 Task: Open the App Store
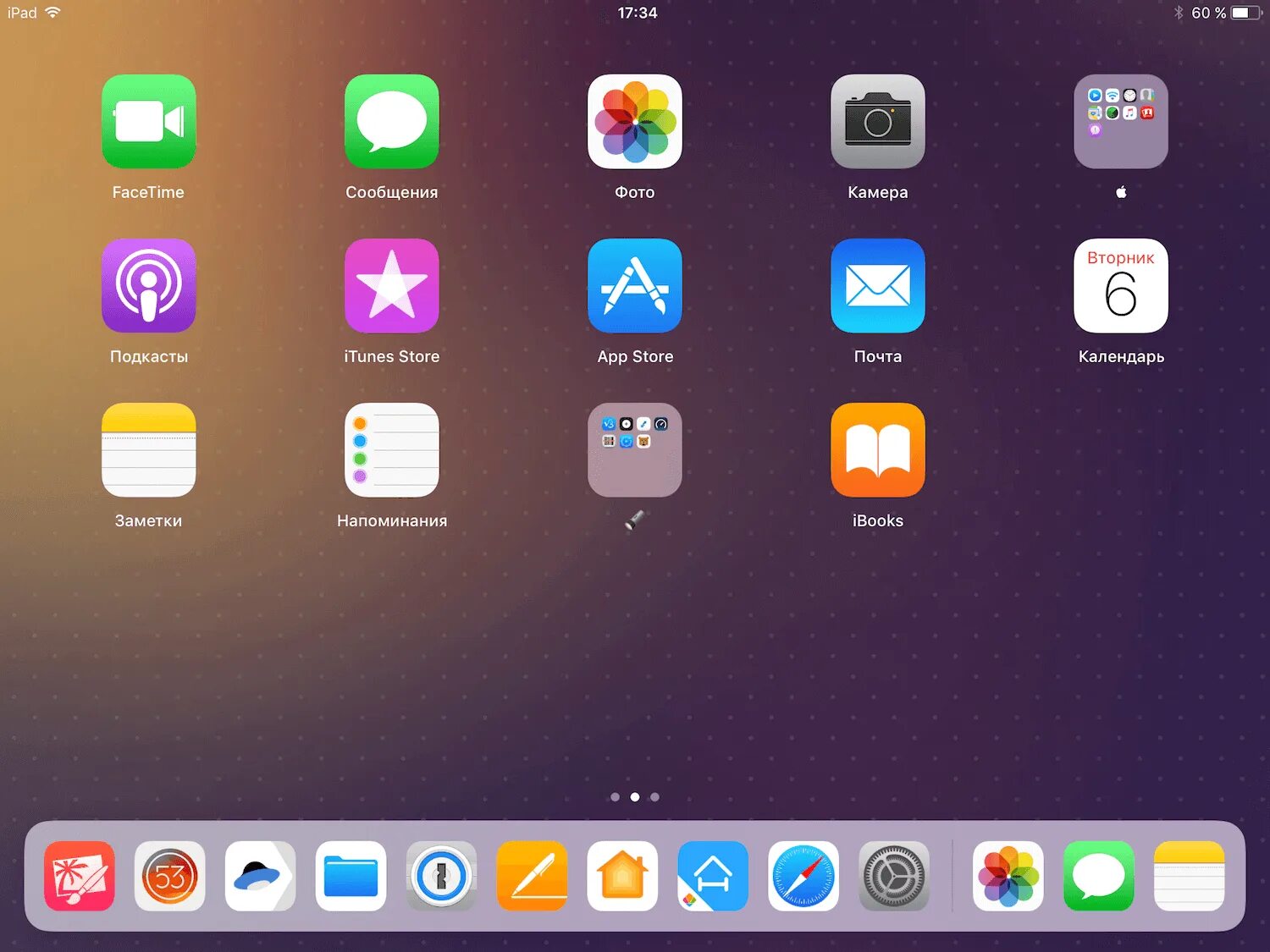(635, 285)
